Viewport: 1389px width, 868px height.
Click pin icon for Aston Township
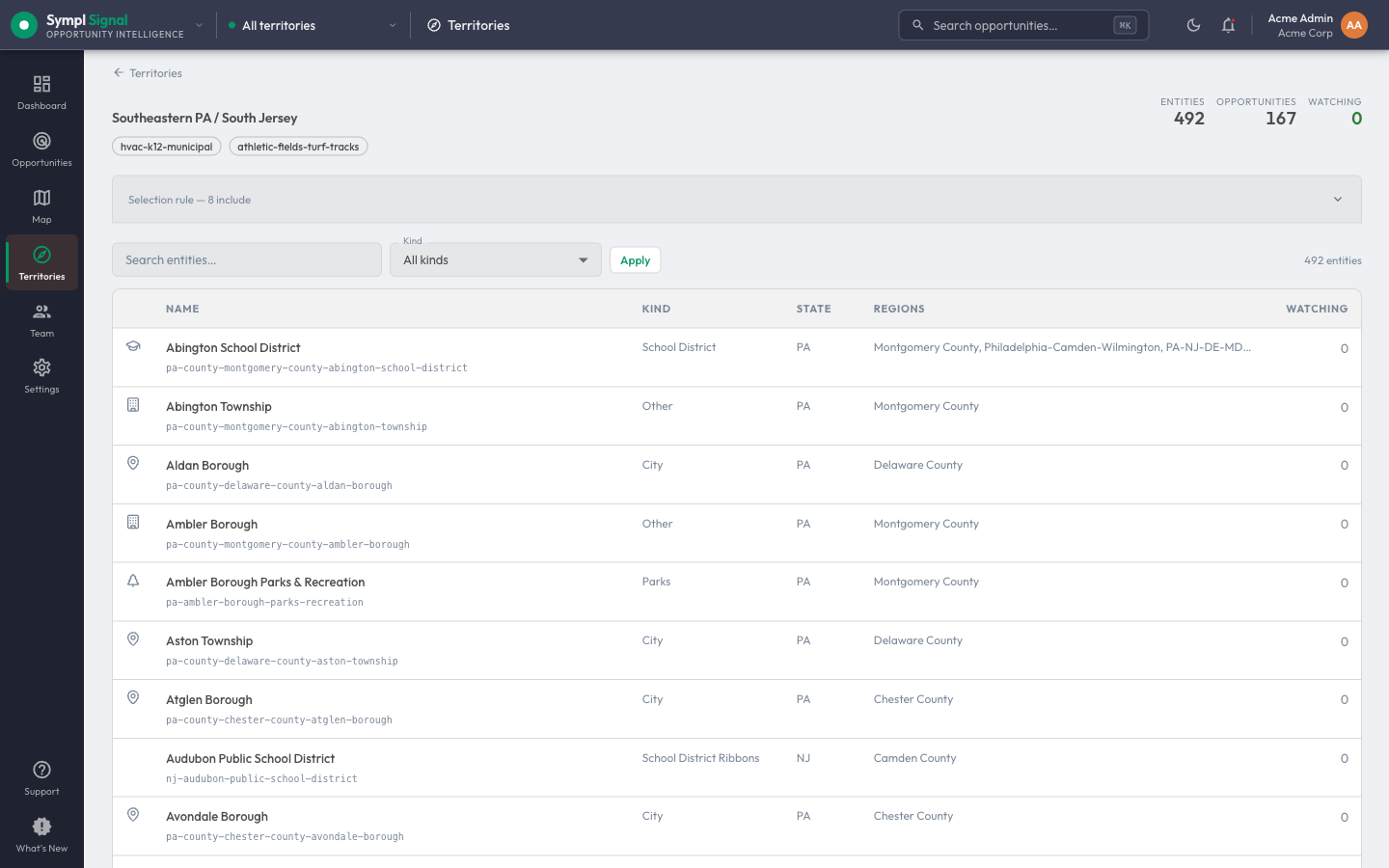click(133, 639)
